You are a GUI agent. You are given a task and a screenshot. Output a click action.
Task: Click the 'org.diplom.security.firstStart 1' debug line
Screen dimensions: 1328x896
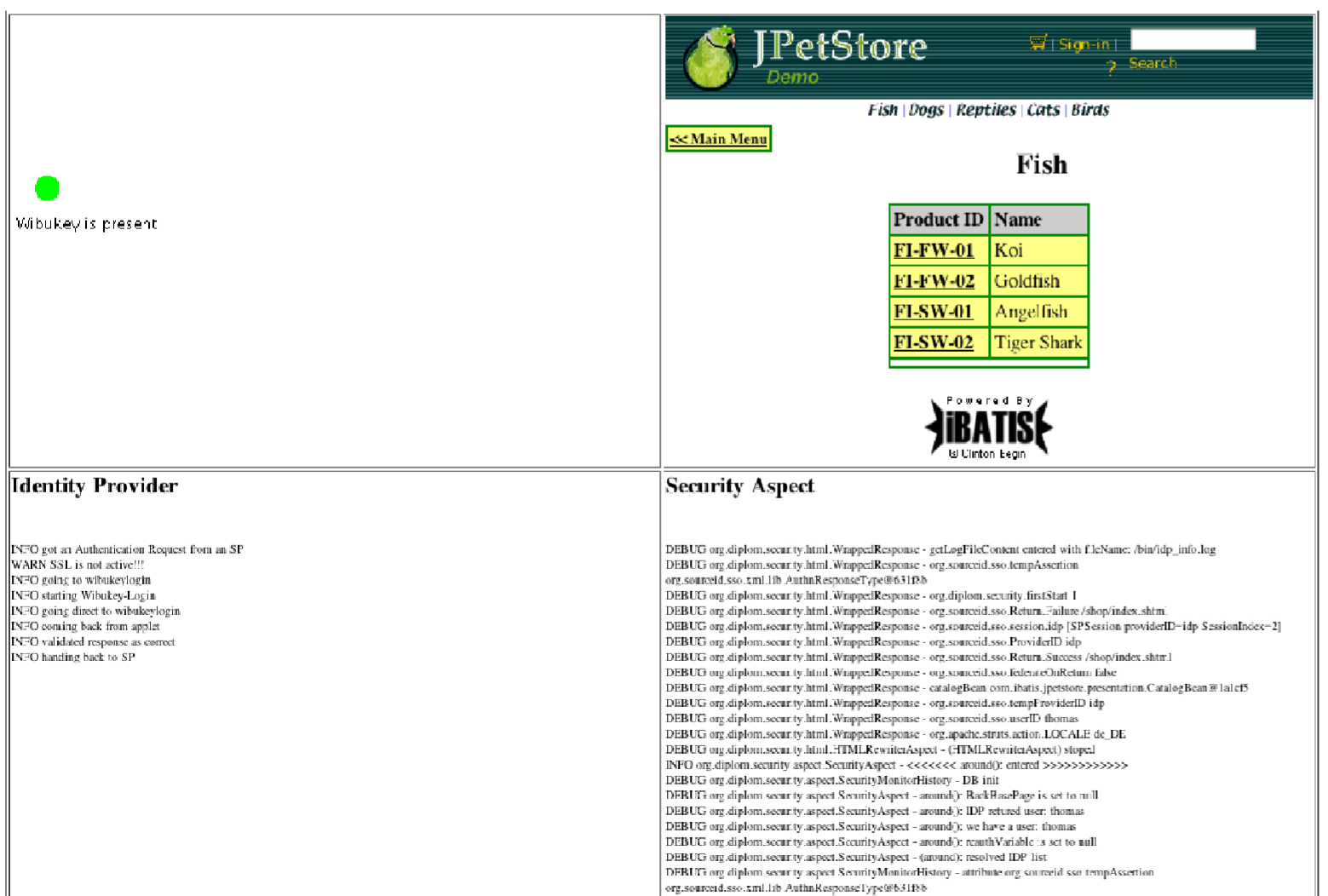point(871,595)
